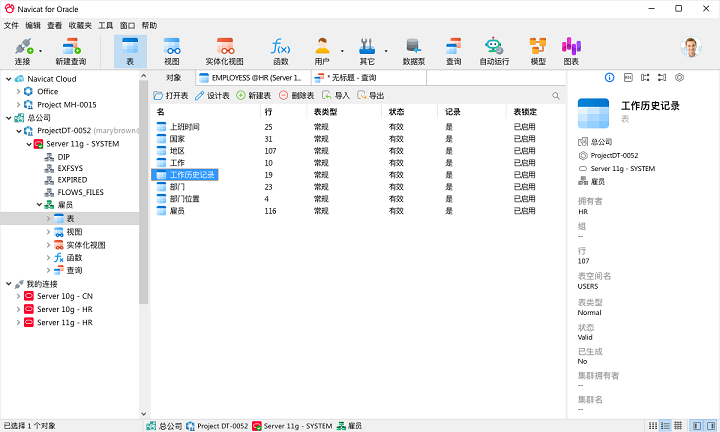This screenshot has width=720, height=432.
Task: Switch to list view in status bar
Action: click(665, 426)
